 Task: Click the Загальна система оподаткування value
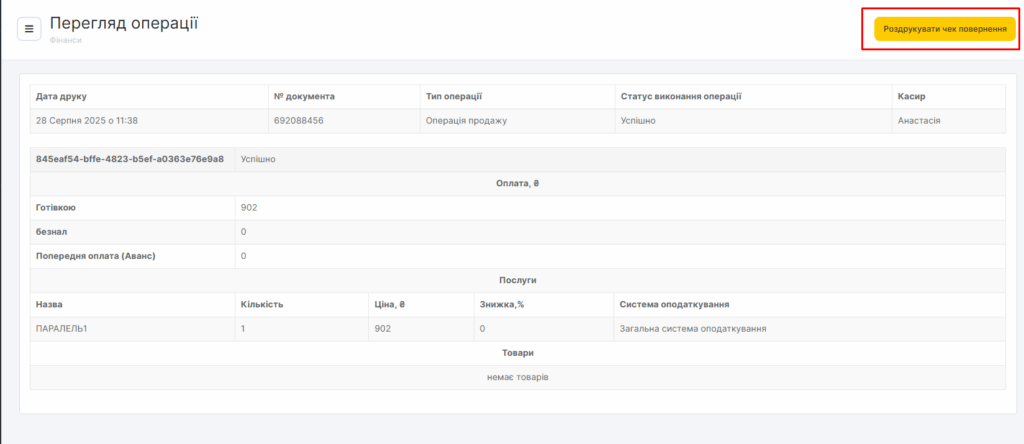tap(699, 328)
